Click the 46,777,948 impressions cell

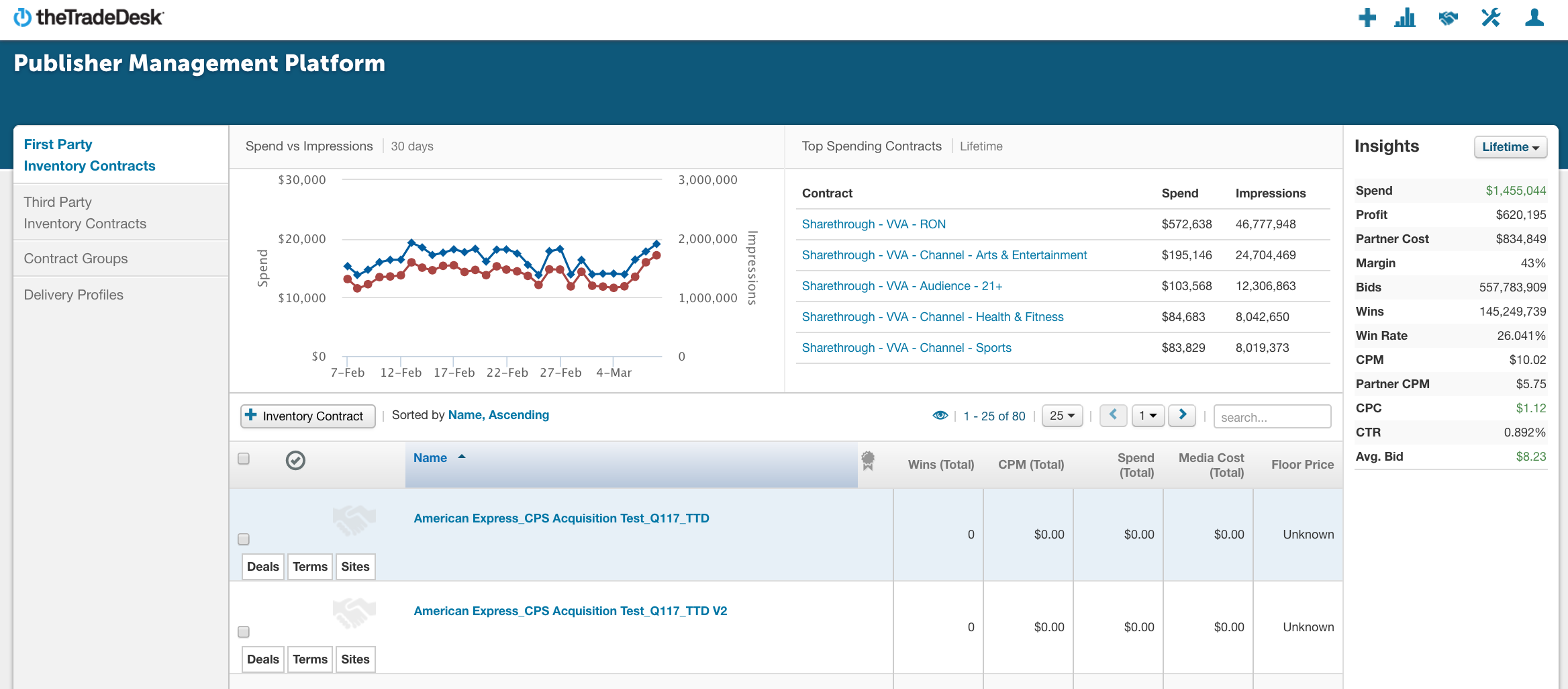[1266, 224]
